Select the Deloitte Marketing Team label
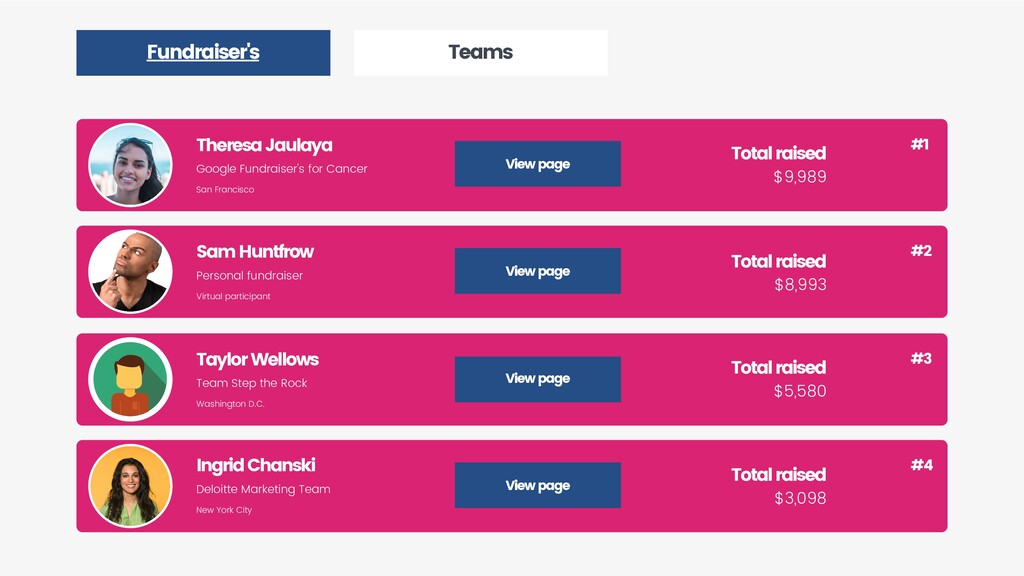The width and height of the screenshot is (1024, 576). [x=263, y=489]
